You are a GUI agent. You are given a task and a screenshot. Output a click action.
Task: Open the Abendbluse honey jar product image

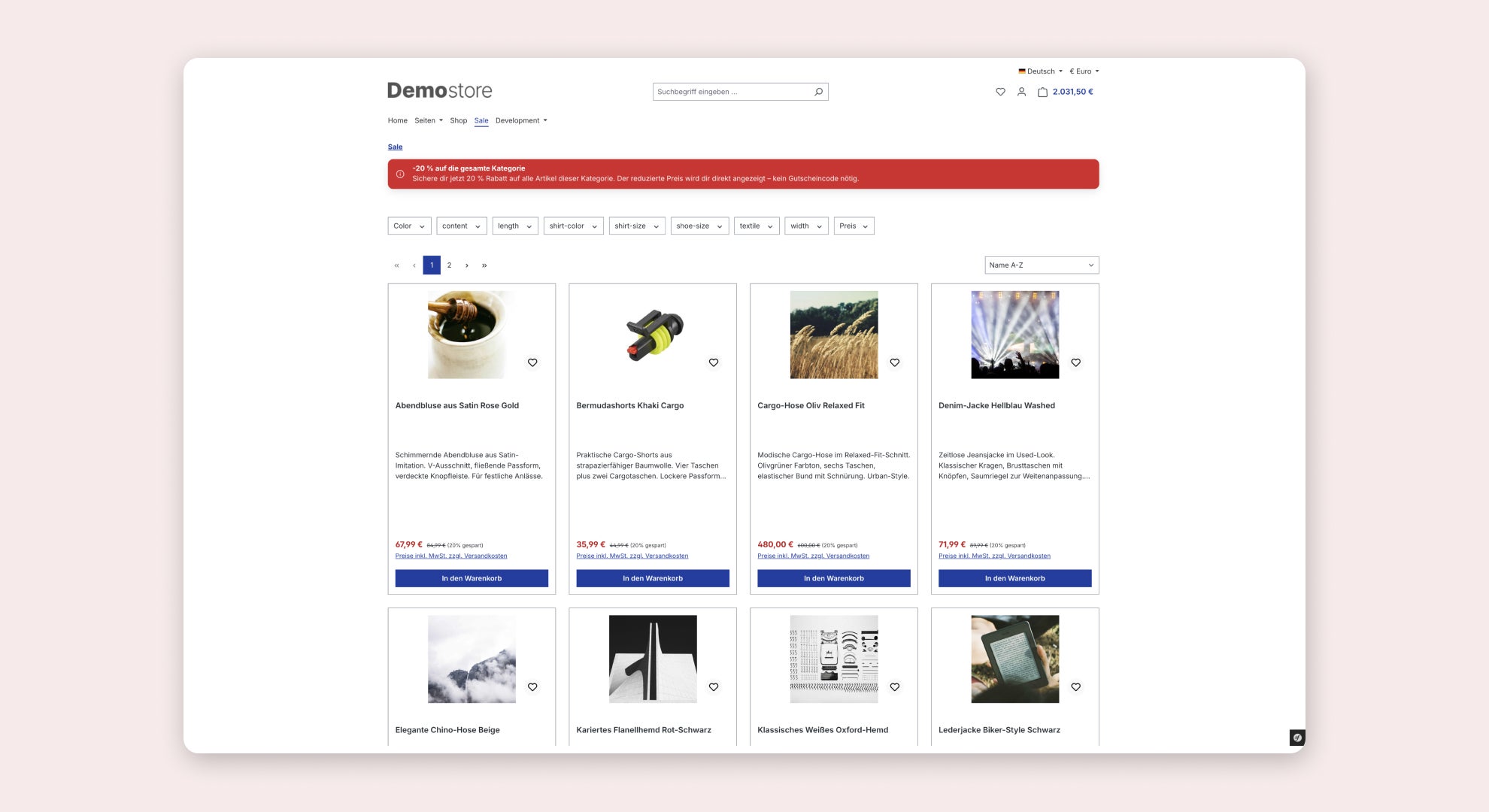472,335
